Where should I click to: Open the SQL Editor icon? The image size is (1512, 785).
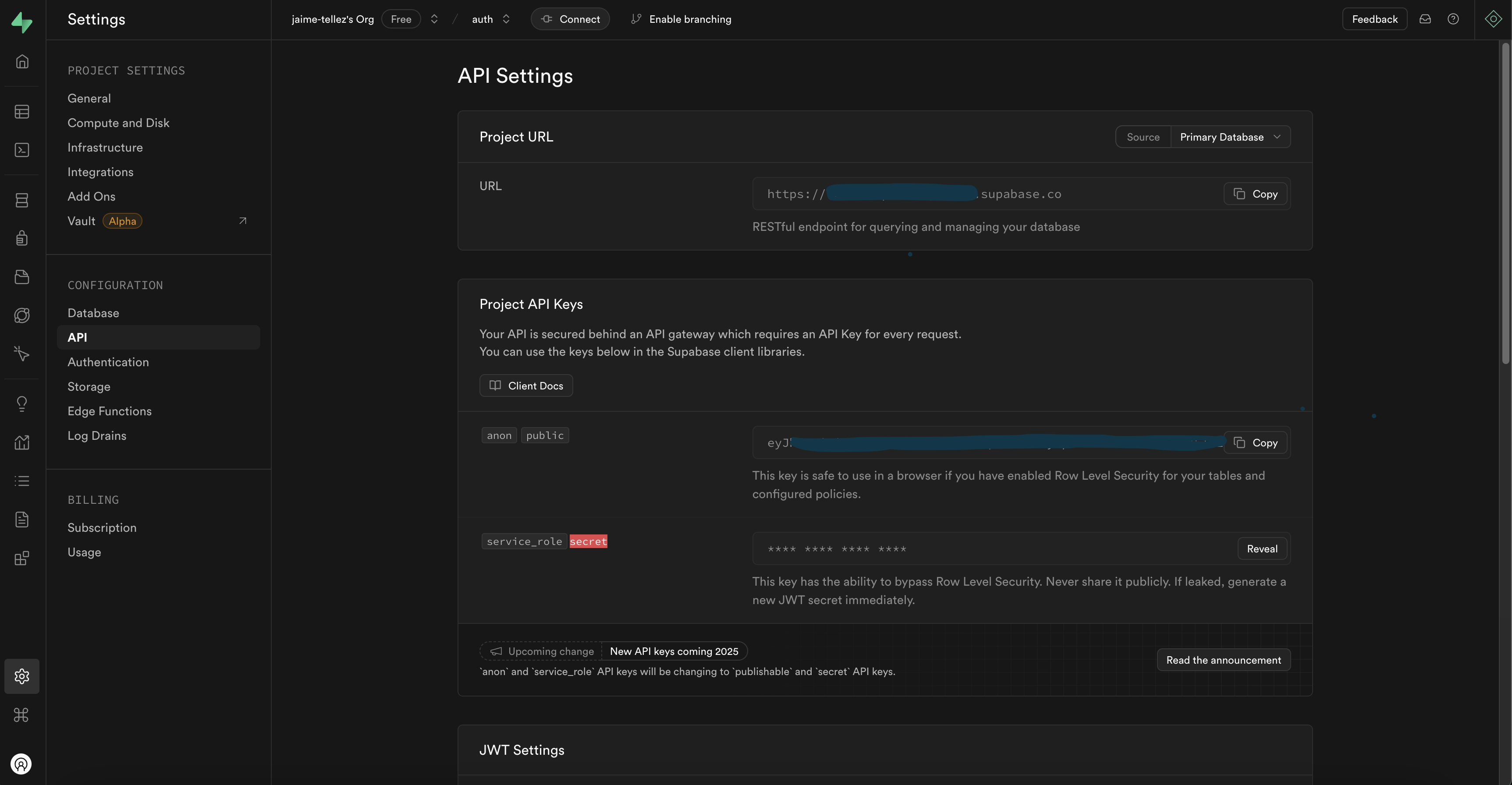[x=22, y=150]
